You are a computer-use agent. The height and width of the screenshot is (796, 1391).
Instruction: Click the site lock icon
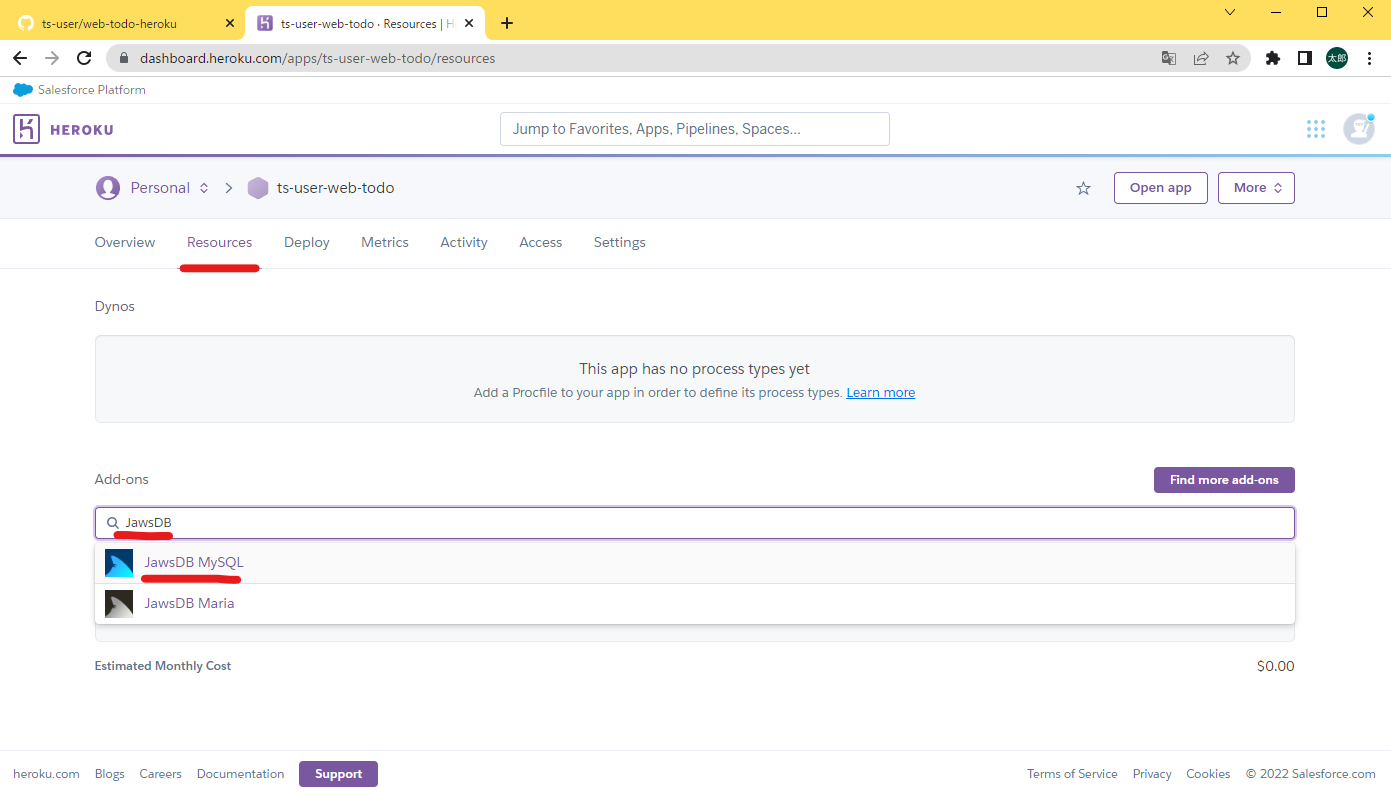coord(124,58)
